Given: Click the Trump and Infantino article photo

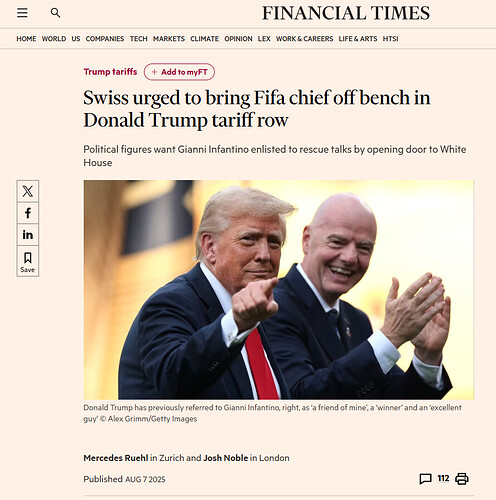Looking at the screenshot, I should (x=279, y=290).
